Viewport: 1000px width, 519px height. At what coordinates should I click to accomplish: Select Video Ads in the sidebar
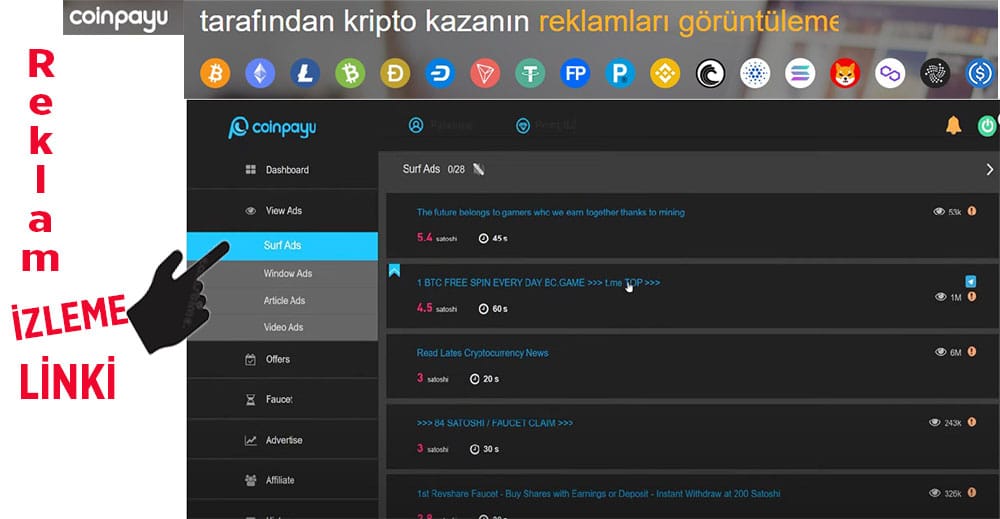tap(283, 327)
